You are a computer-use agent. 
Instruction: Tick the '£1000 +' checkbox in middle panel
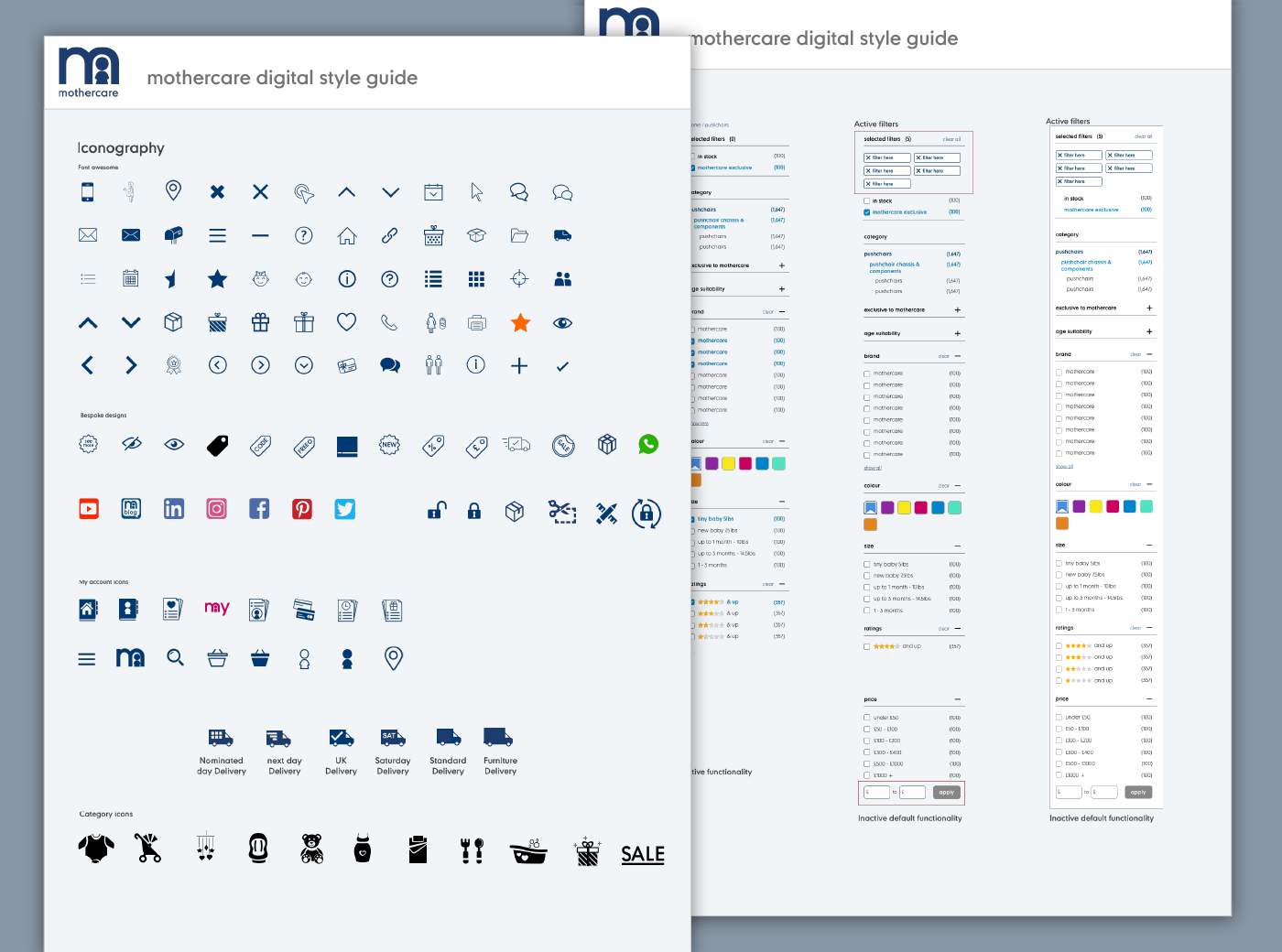click(867, 775)
